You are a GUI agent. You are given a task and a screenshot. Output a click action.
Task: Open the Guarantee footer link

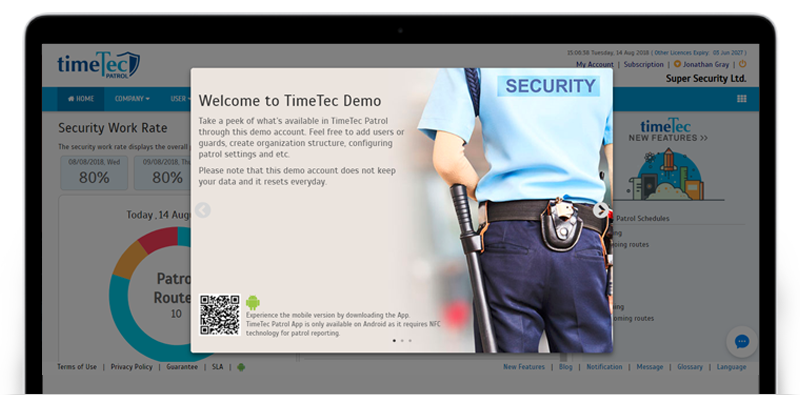[x=182, y=367]
